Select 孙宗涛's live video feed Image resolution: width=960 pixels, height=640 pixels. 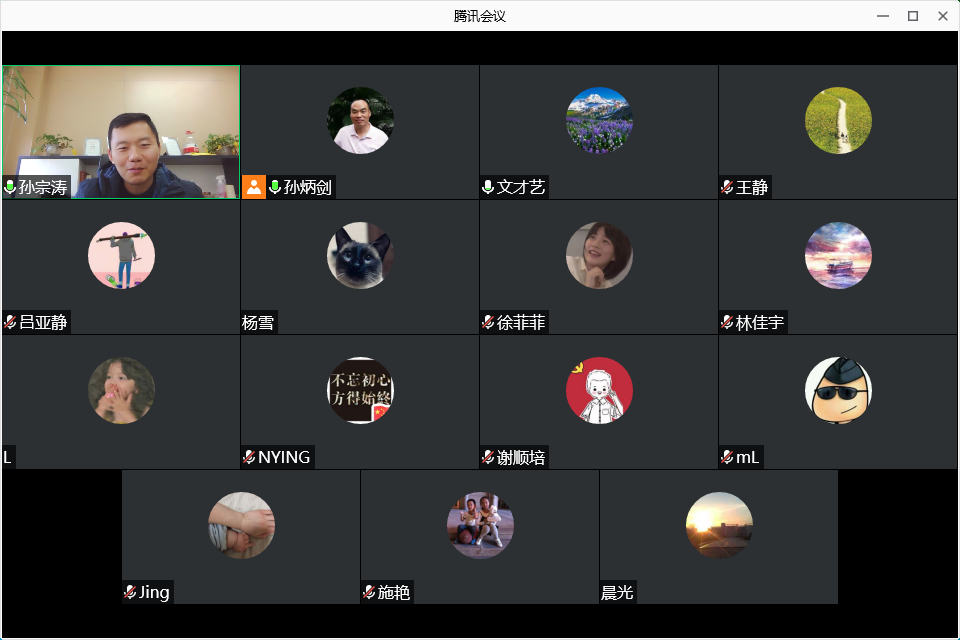pos(120,130)
